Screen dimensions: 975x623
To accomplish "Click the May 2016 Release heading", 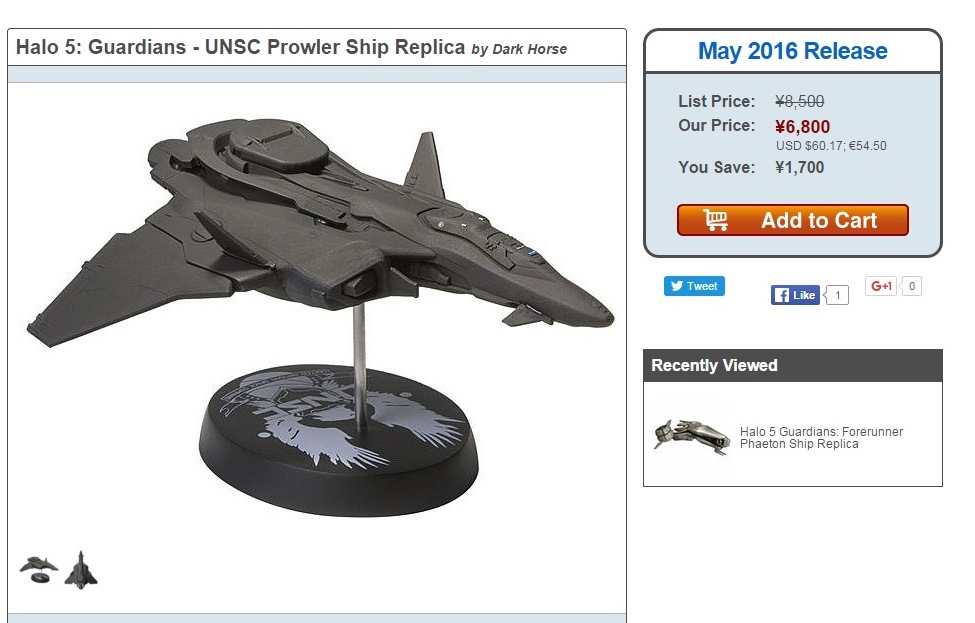I will click(793, 51).
